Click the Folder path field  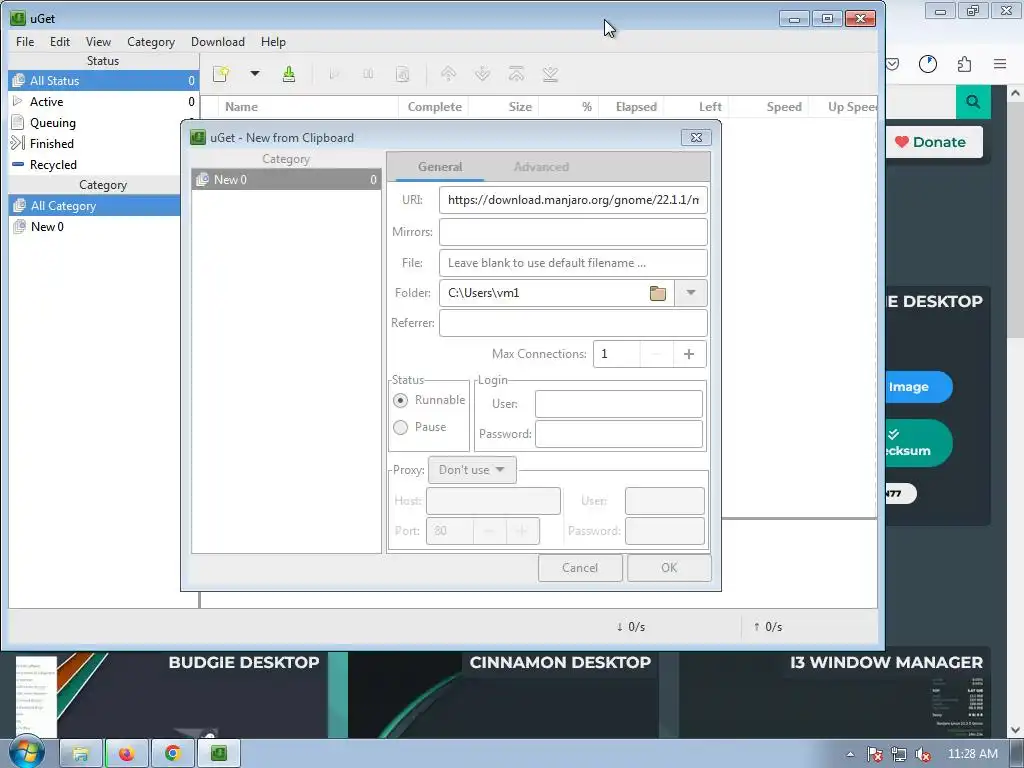pyautogui.click(x=543, y=293)
